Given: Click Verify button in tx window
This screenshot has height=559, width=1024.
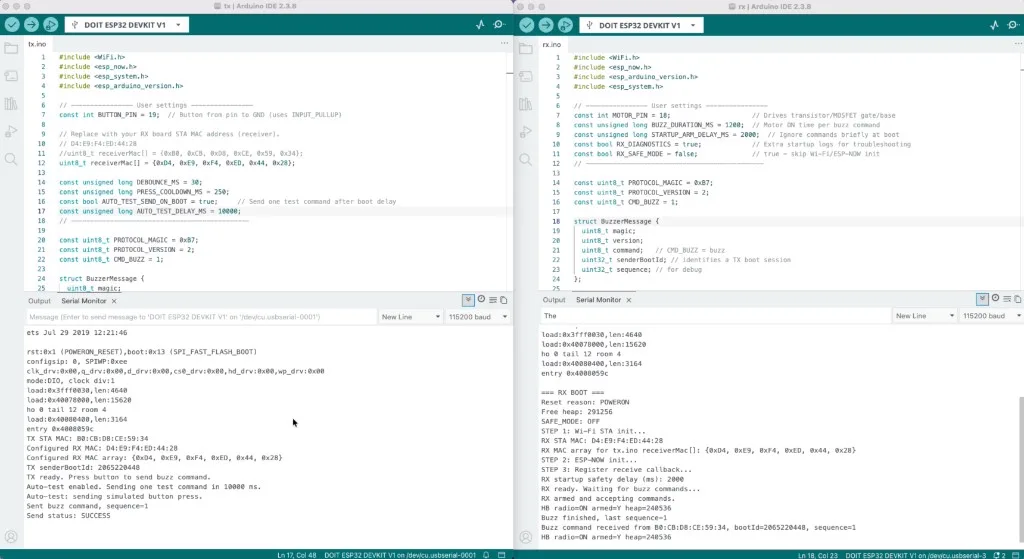Looking at the screenshot, I should (12, 25).
